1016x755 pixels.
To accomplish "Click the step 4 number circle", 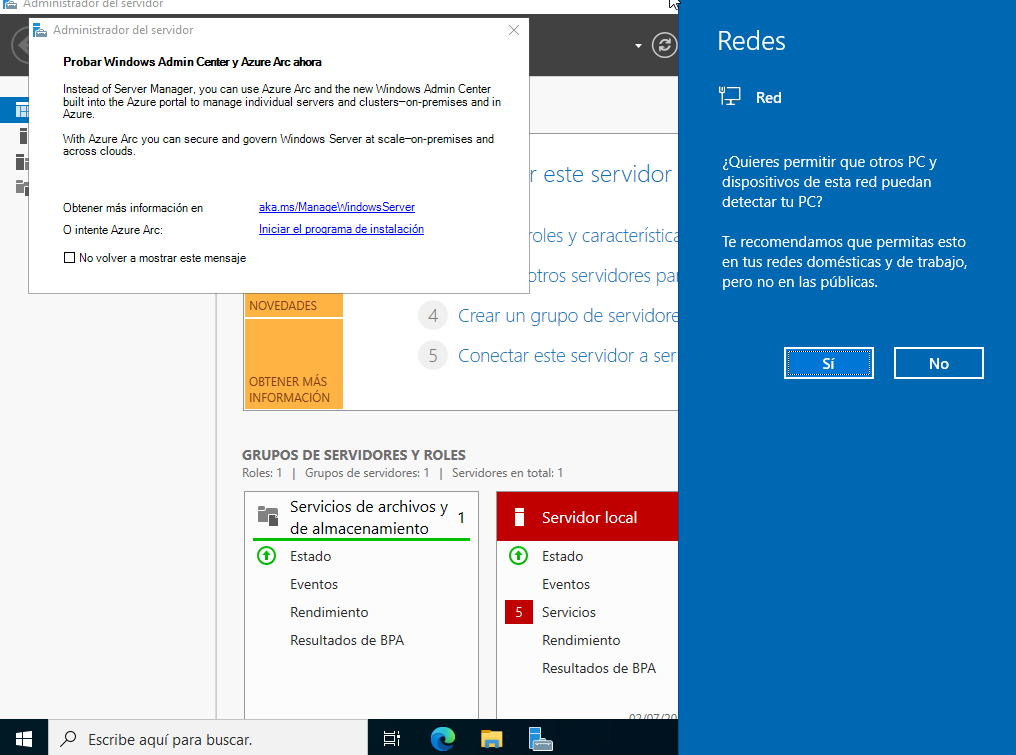I will (x=433, y=316).
